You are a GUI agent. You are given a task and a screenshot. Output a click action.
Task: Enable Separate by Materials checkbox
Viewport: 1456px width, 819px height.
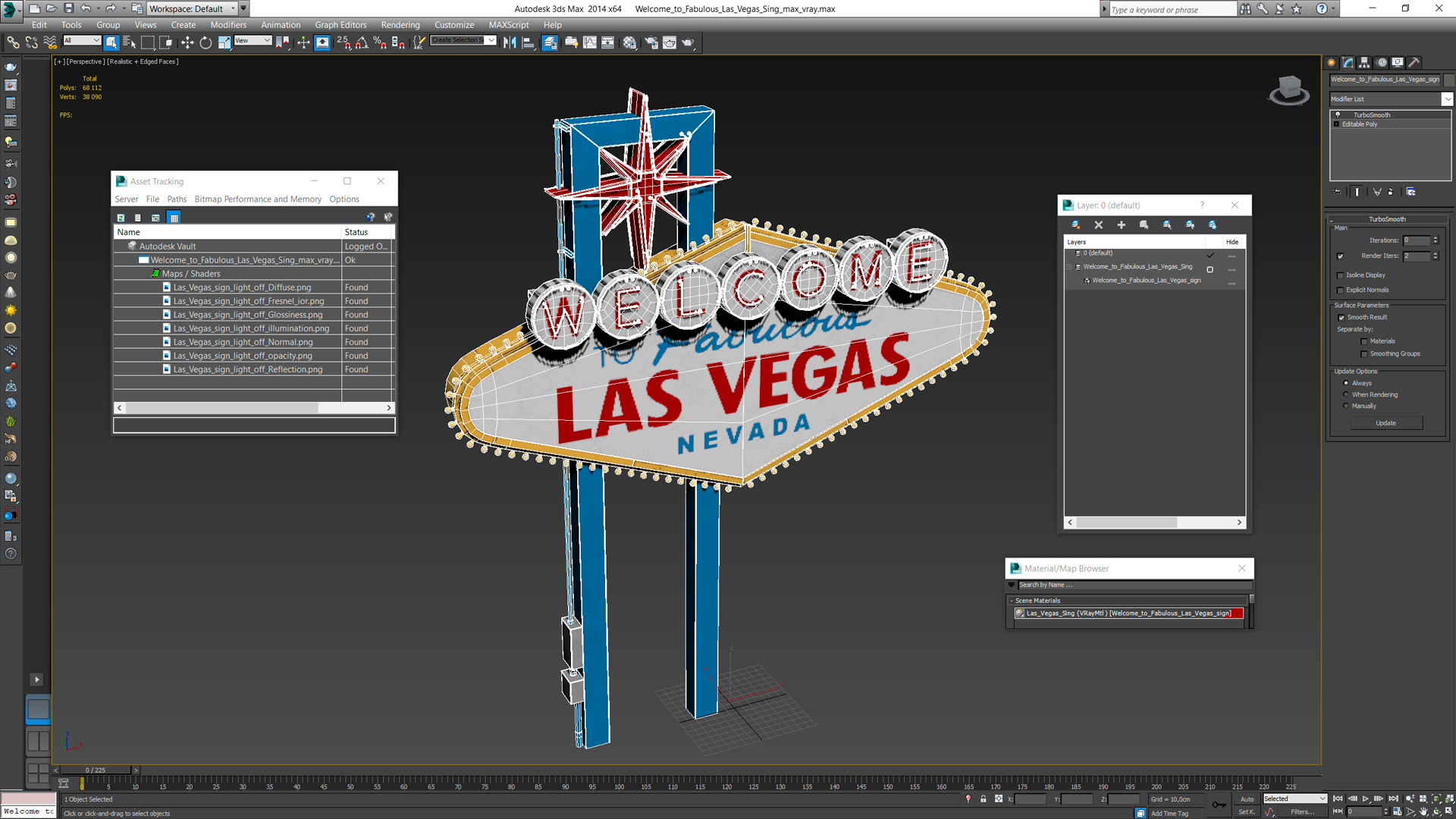pos(1364,342)
